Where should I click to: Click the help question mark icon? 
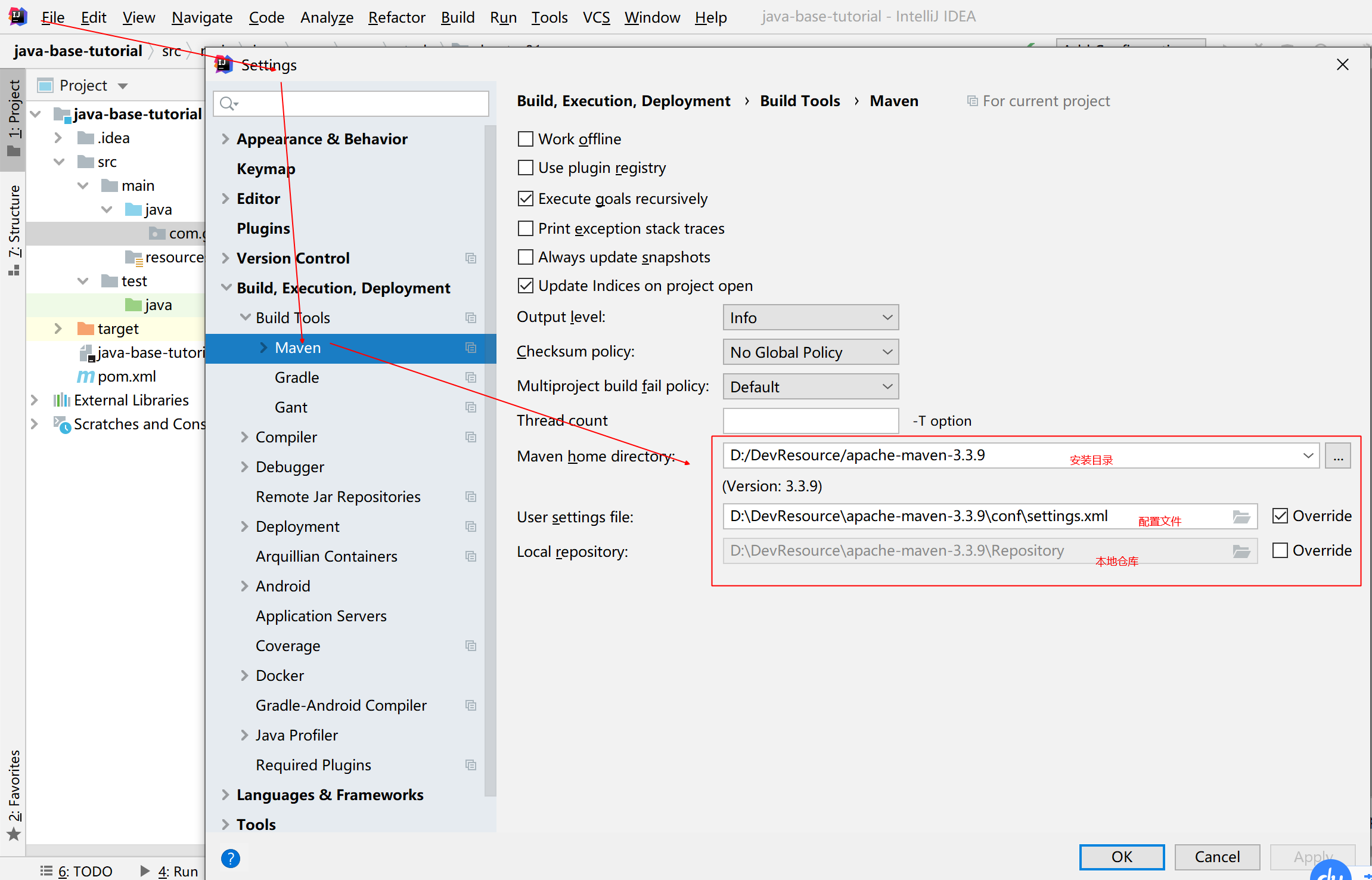click(230, 858)
